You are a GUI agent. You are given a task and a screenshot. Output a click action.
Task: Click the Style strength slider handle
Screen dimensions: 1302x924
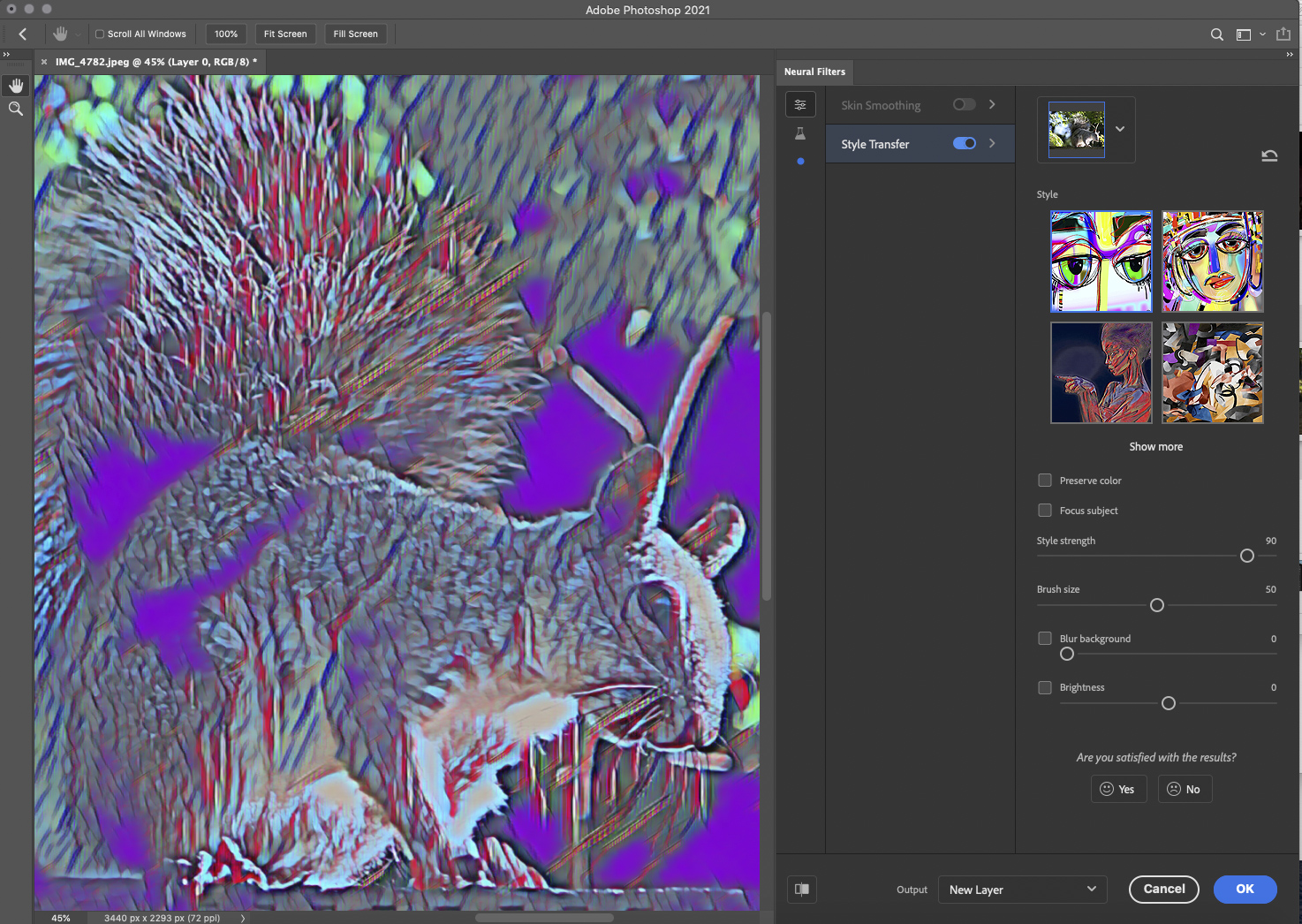tap(1247, 556)
